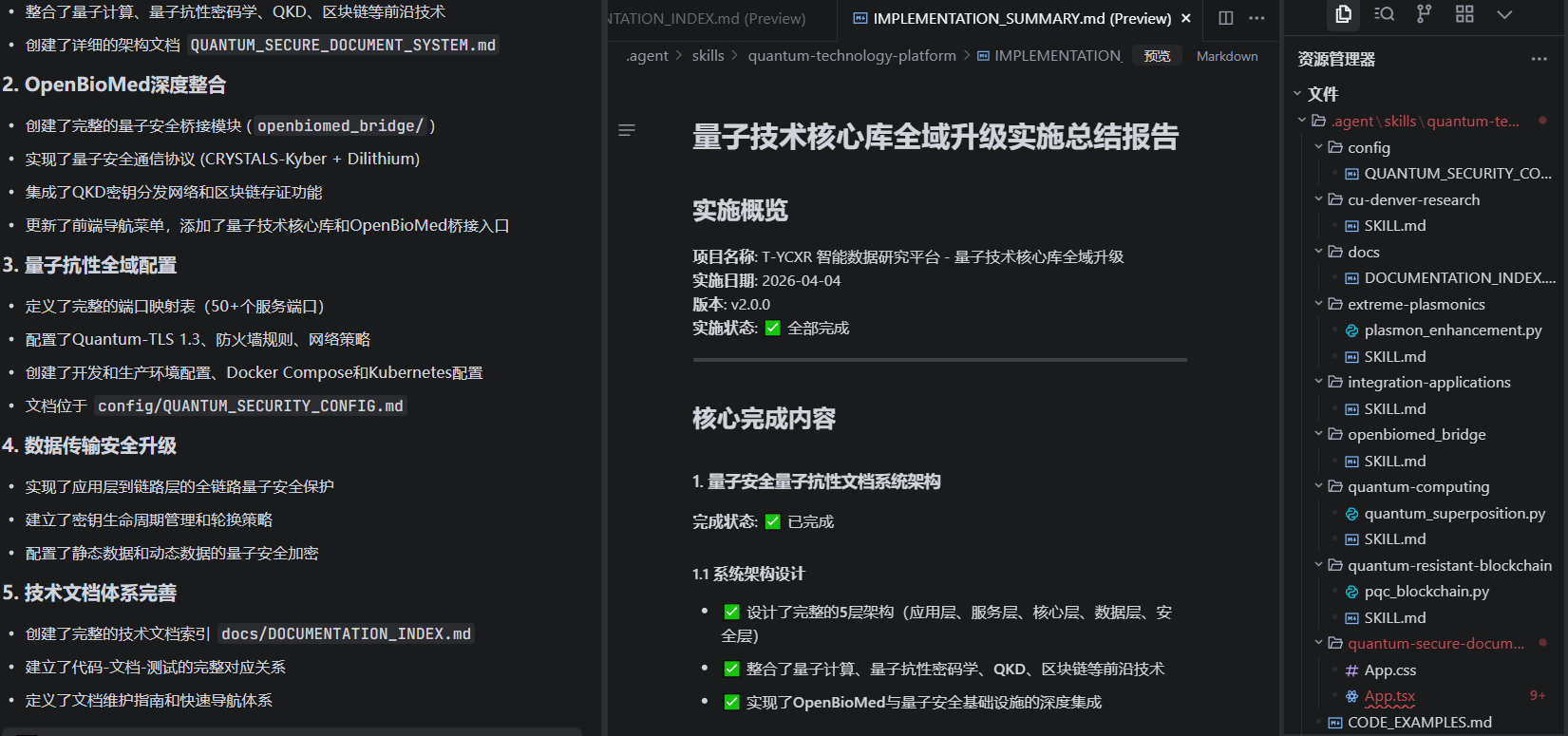Image resolution: width=1568 pixels, height=736 pixels.
Task: Click inline code config/QUANTUM_SECURITY_CONFIG.md in chat
Action: coord(251,406)
